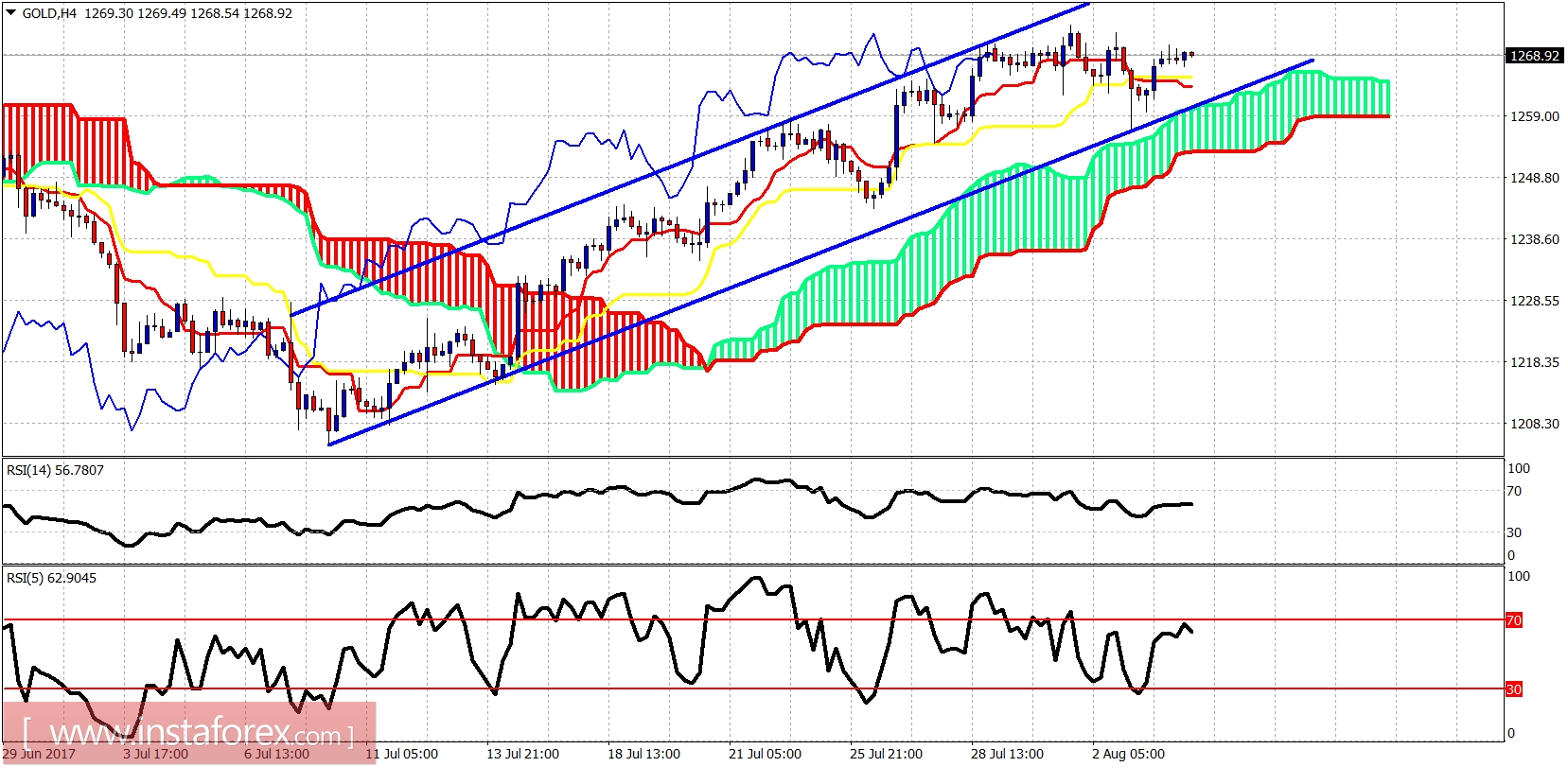This screenshot has height=767, width=1568.
Task: Select the 18 Jul 13:00 date label
Action: [644, 754]
